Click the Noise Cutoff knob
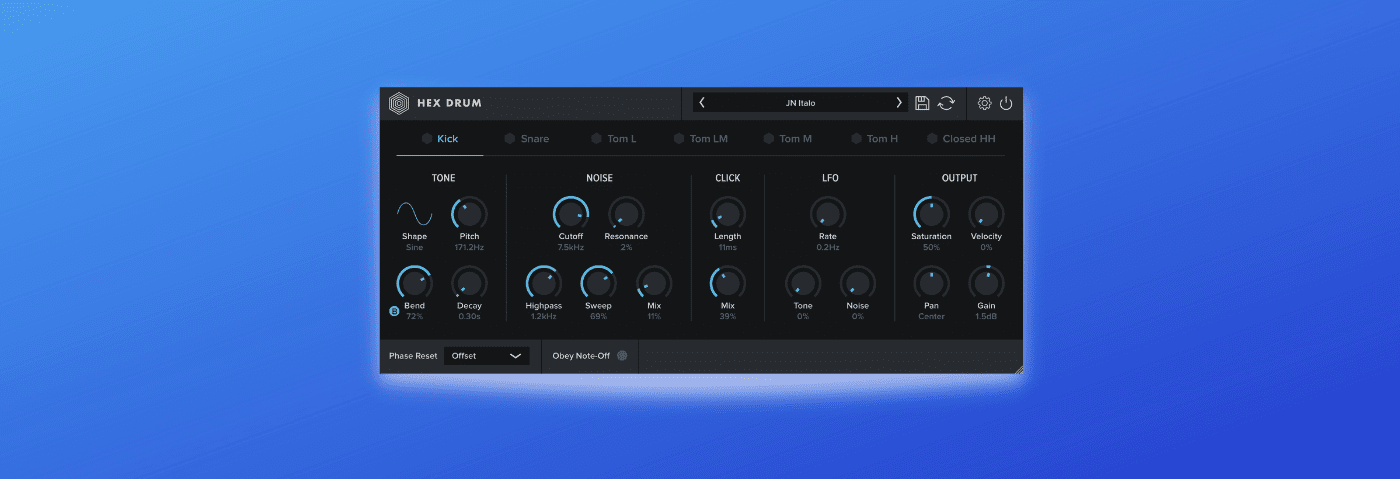 571,213
